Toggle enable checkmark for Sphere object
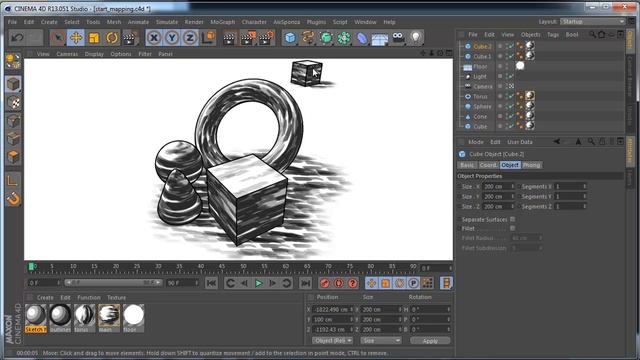 [510, 107]
